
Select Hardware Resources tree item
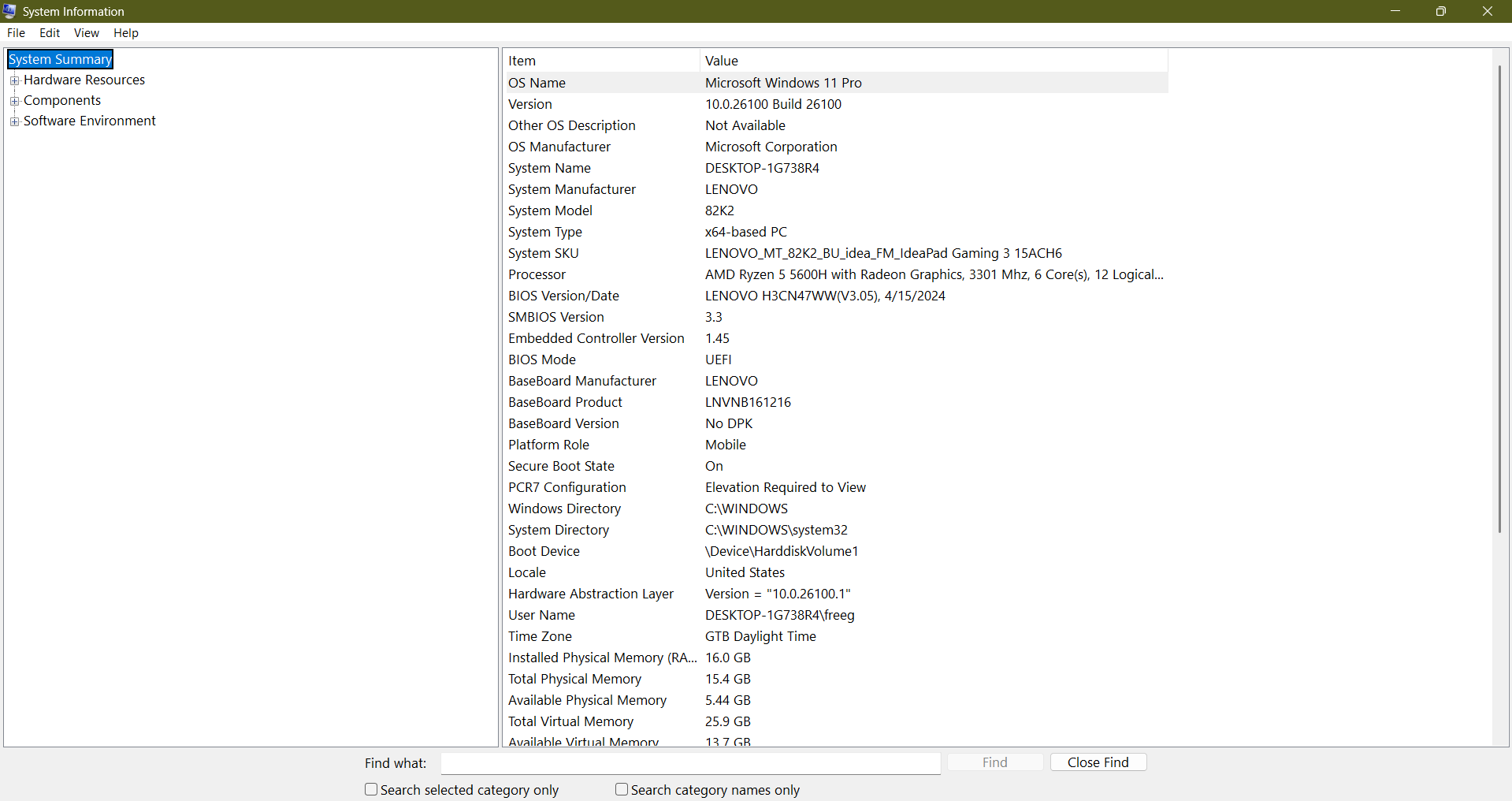(84, 80)
